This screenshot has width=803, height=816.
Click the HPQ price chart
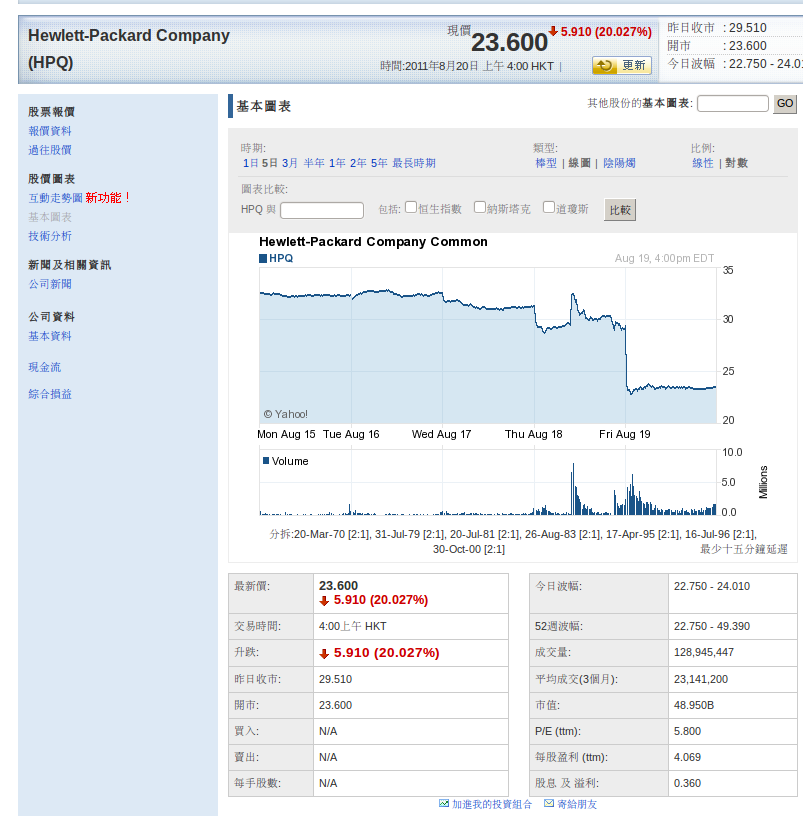click(488, 346)
